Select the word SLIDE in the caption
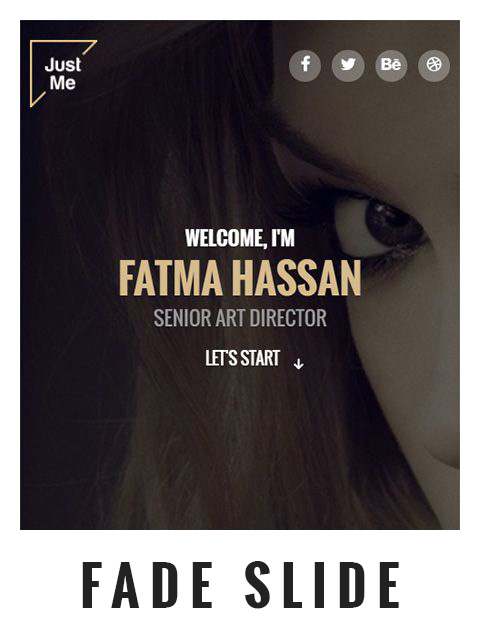 pyautogui.click(x=322, y=585)
